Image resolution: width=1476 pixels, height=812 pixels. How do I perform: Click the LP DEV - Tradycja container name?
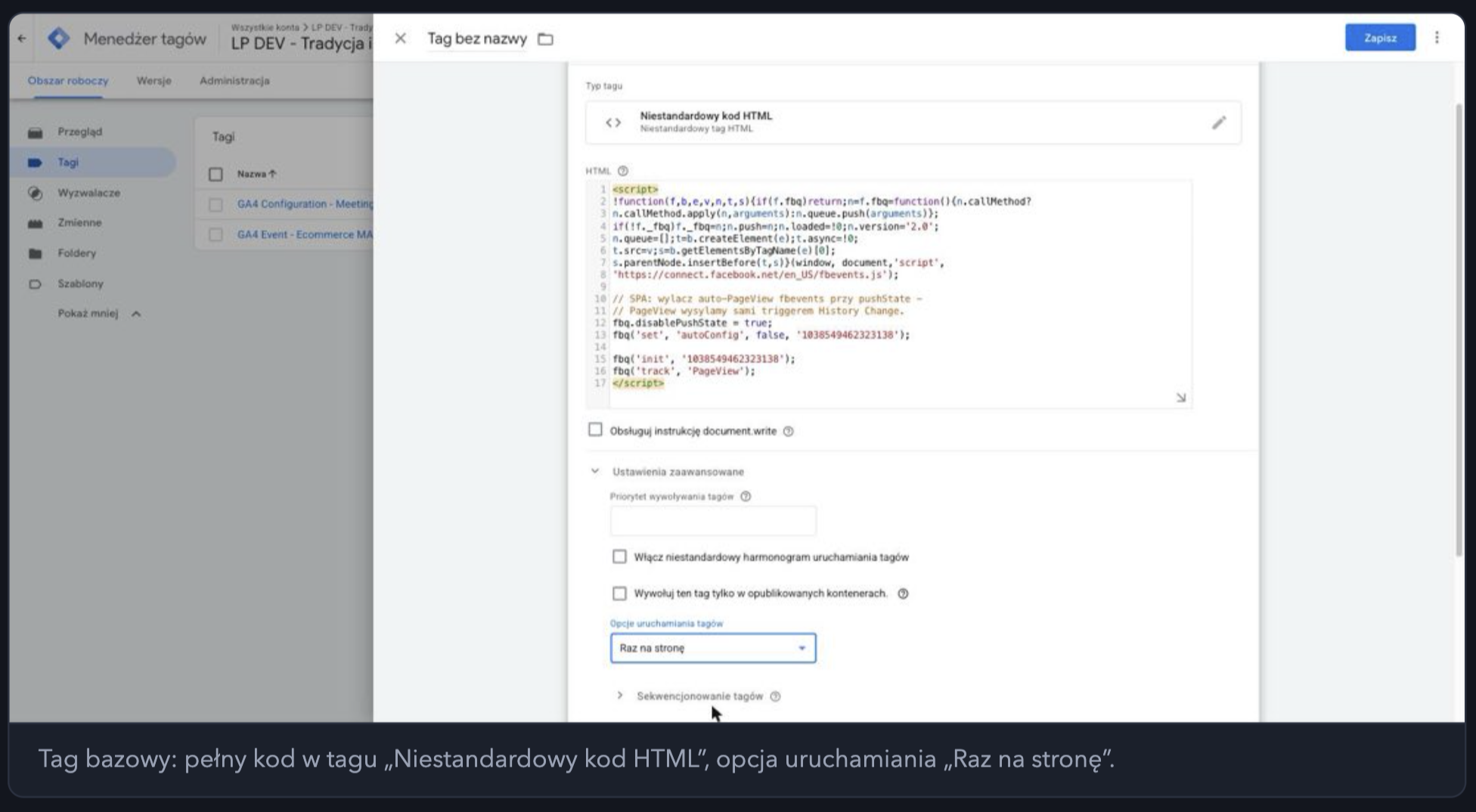tap(302, 44)
